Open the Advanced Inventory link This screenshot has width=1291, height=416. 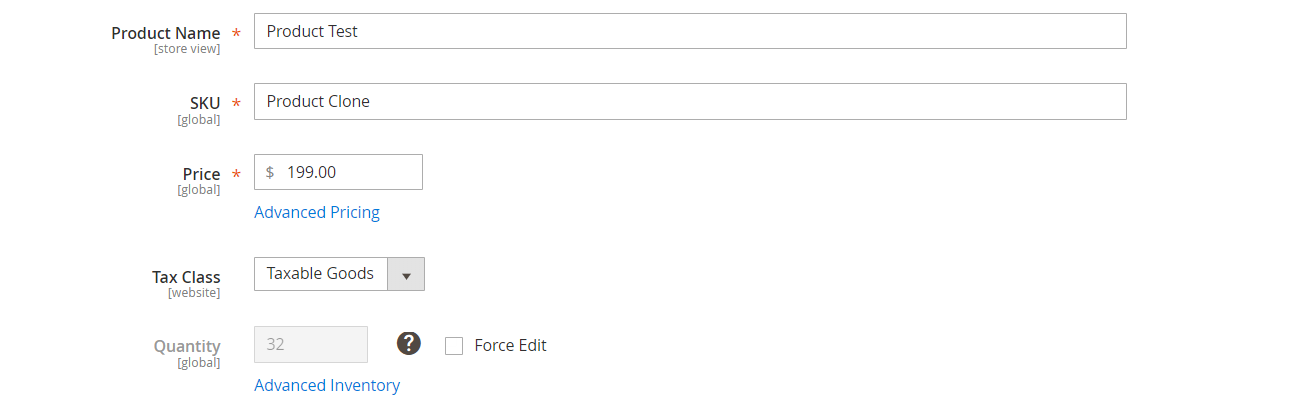click(327, 385)
